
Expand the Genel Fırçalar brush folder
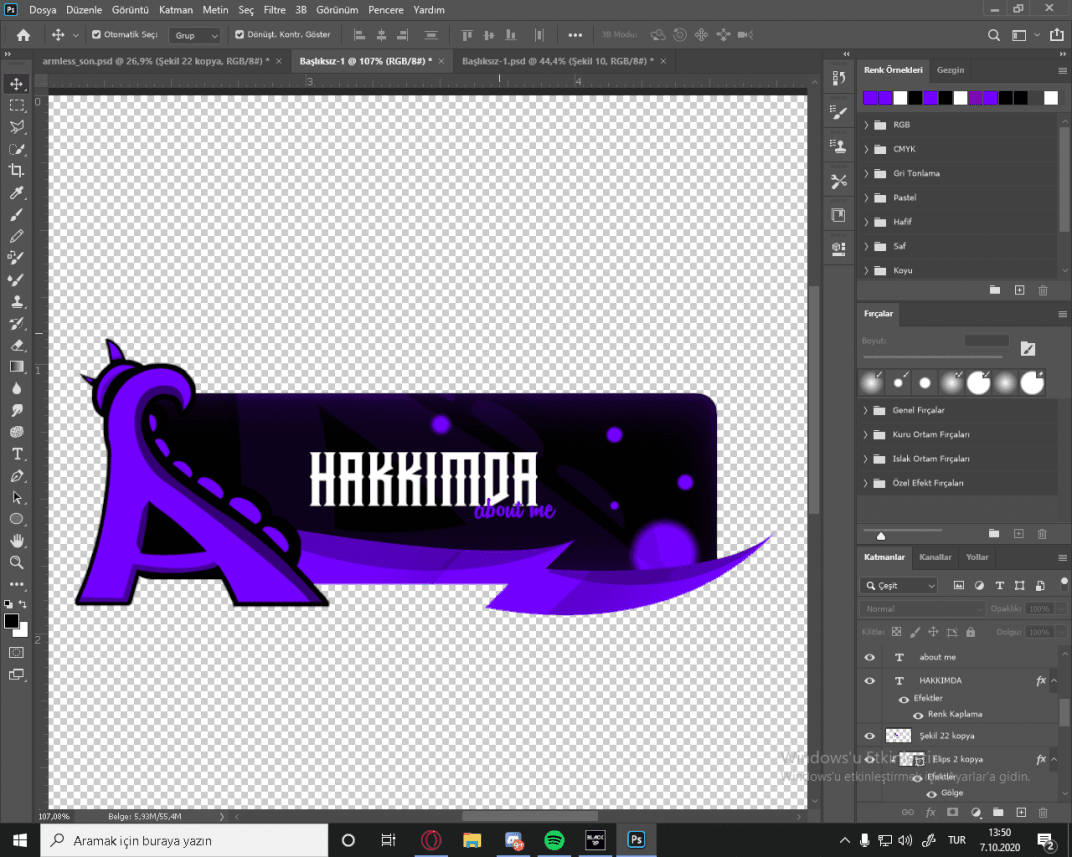coord(866,410)
